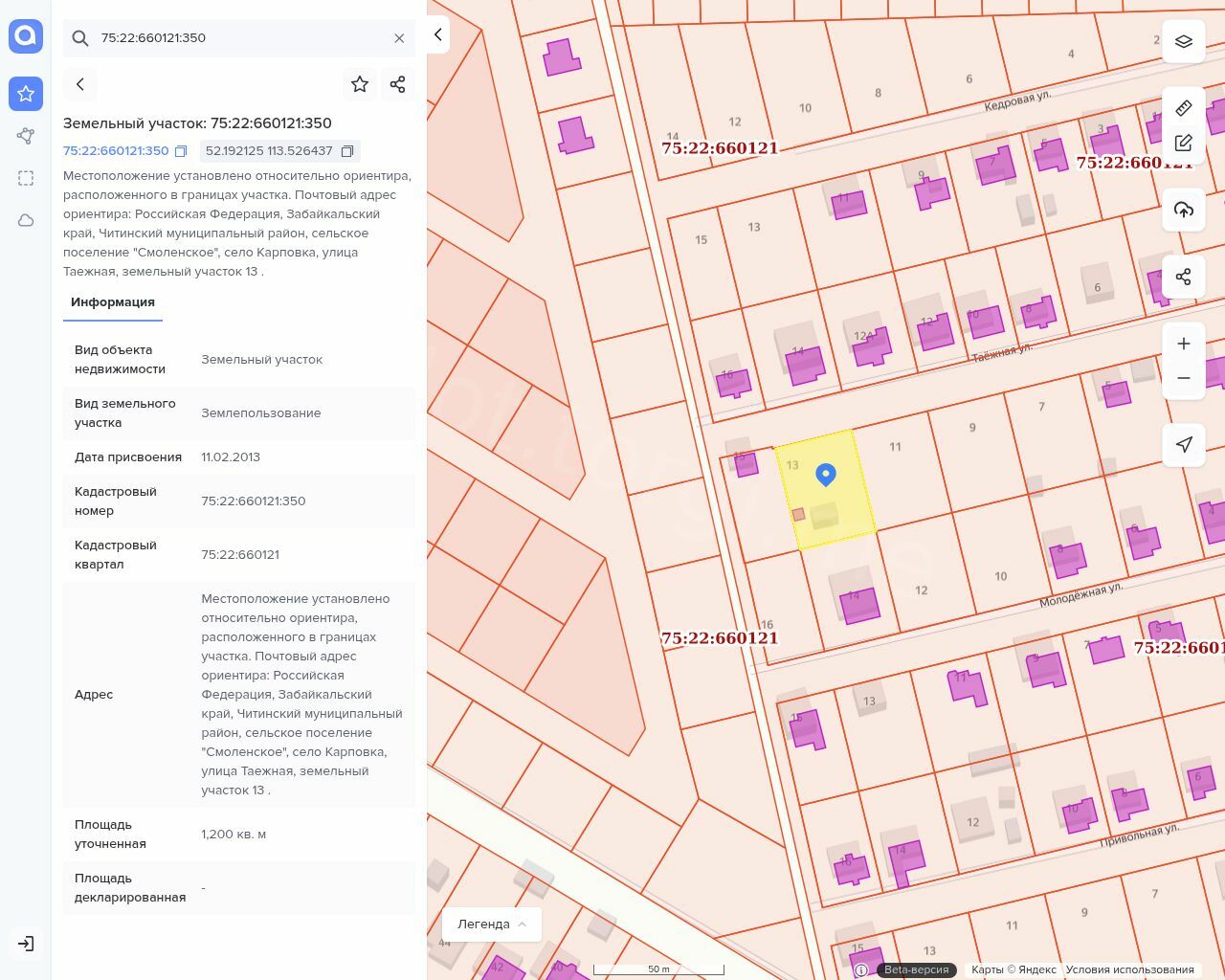
Task: Collapse the left information panel
Action: tap(437, 34)
